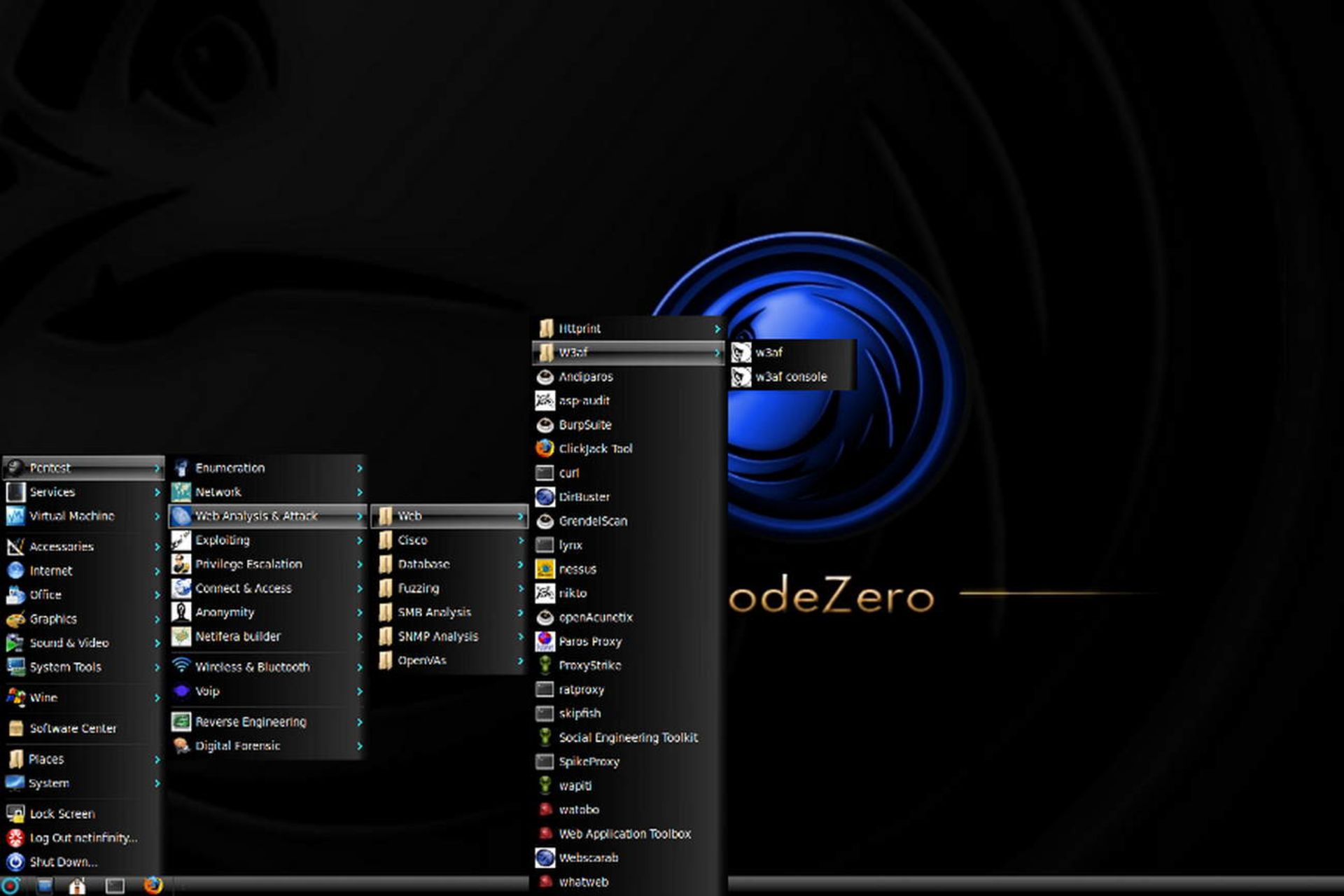Click the DirBuster globe icon
This screenshot has width=1344, height=896.
pos(545,497)
